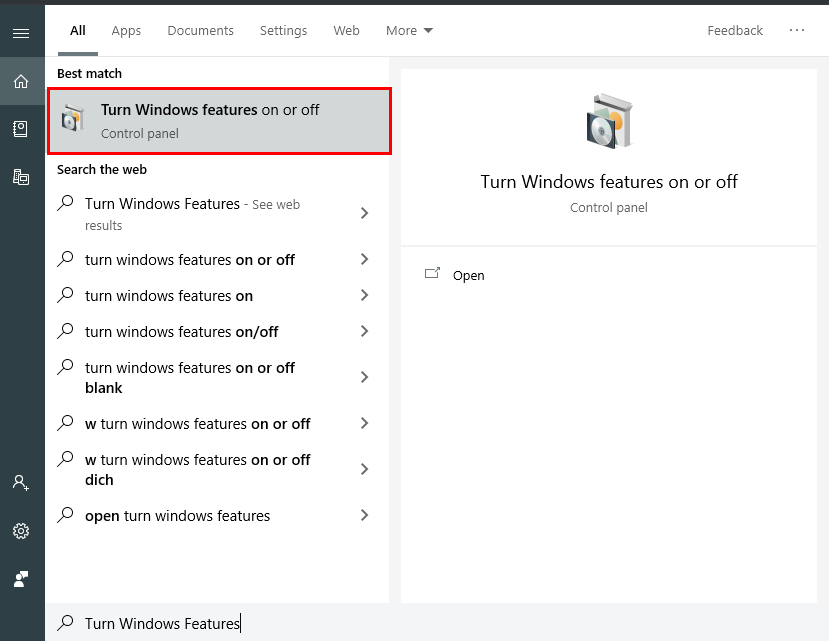The image size is (829, 641).
Task: Select the Home icon in the left sidebar
Action: [x=21, y=81]
